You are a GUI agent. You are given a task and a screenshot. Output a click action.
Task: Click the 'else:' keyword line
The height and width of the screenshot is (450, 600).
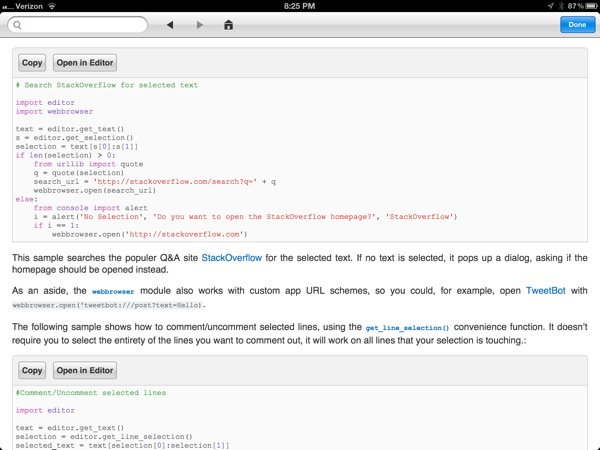27,199
